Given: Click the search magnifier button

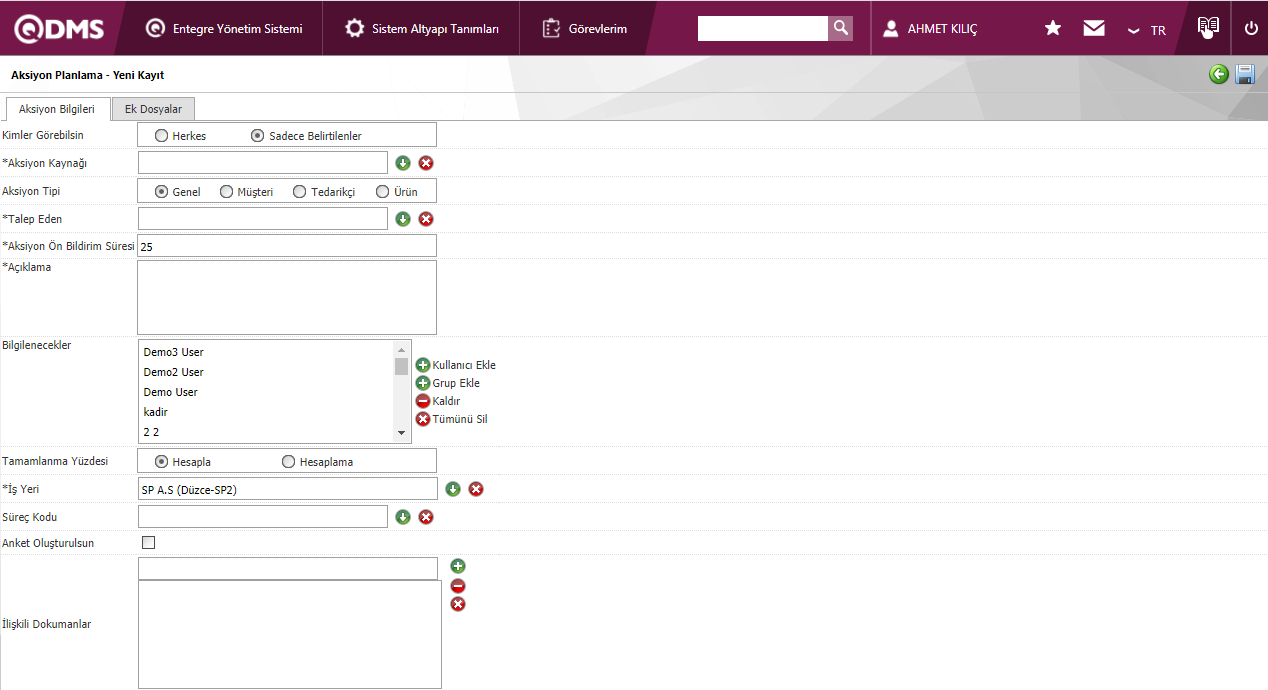Looking at the screenshot, I should [841, 28].
